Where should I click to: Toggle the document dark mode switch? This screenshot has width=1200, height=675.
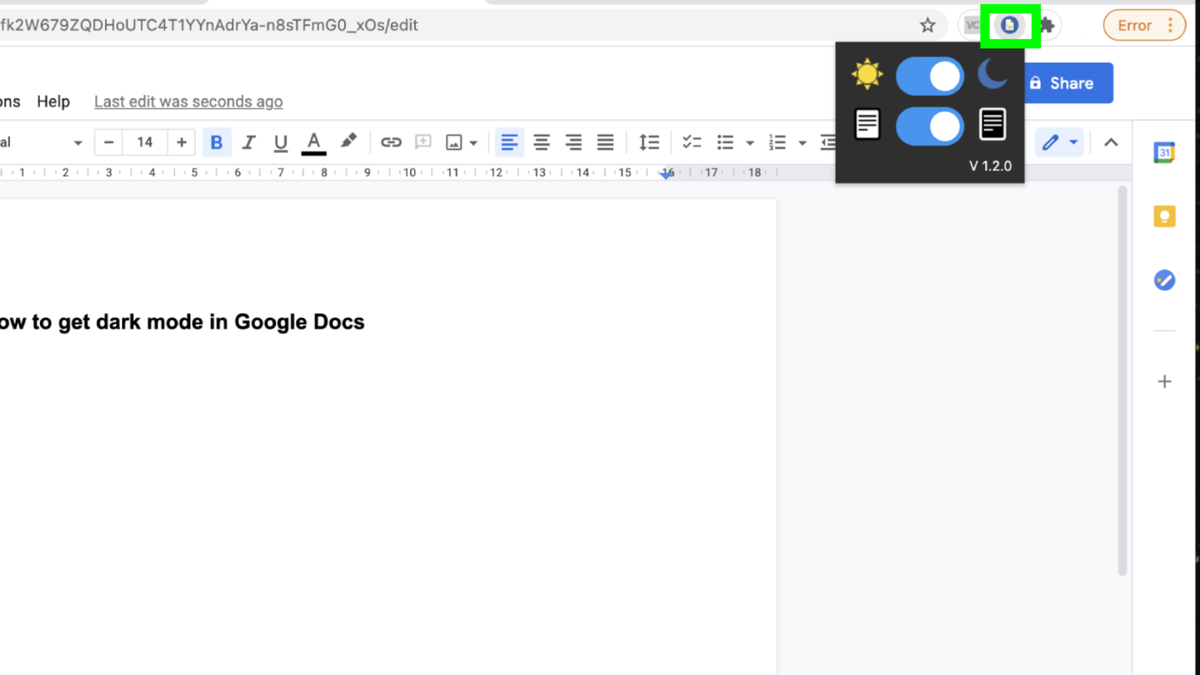tap(930, 128)
